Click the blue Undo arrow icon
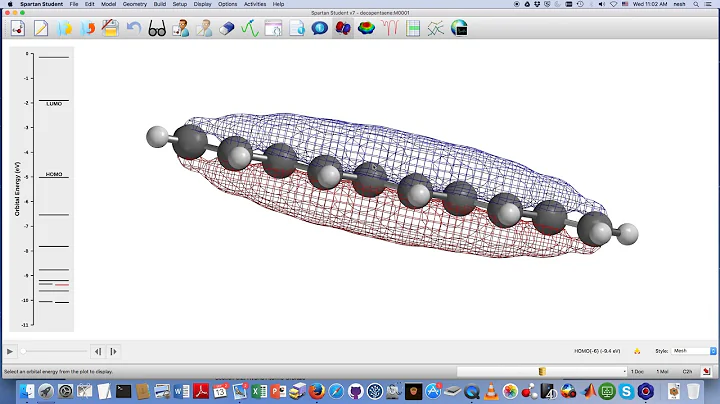 tap(134, 28)
